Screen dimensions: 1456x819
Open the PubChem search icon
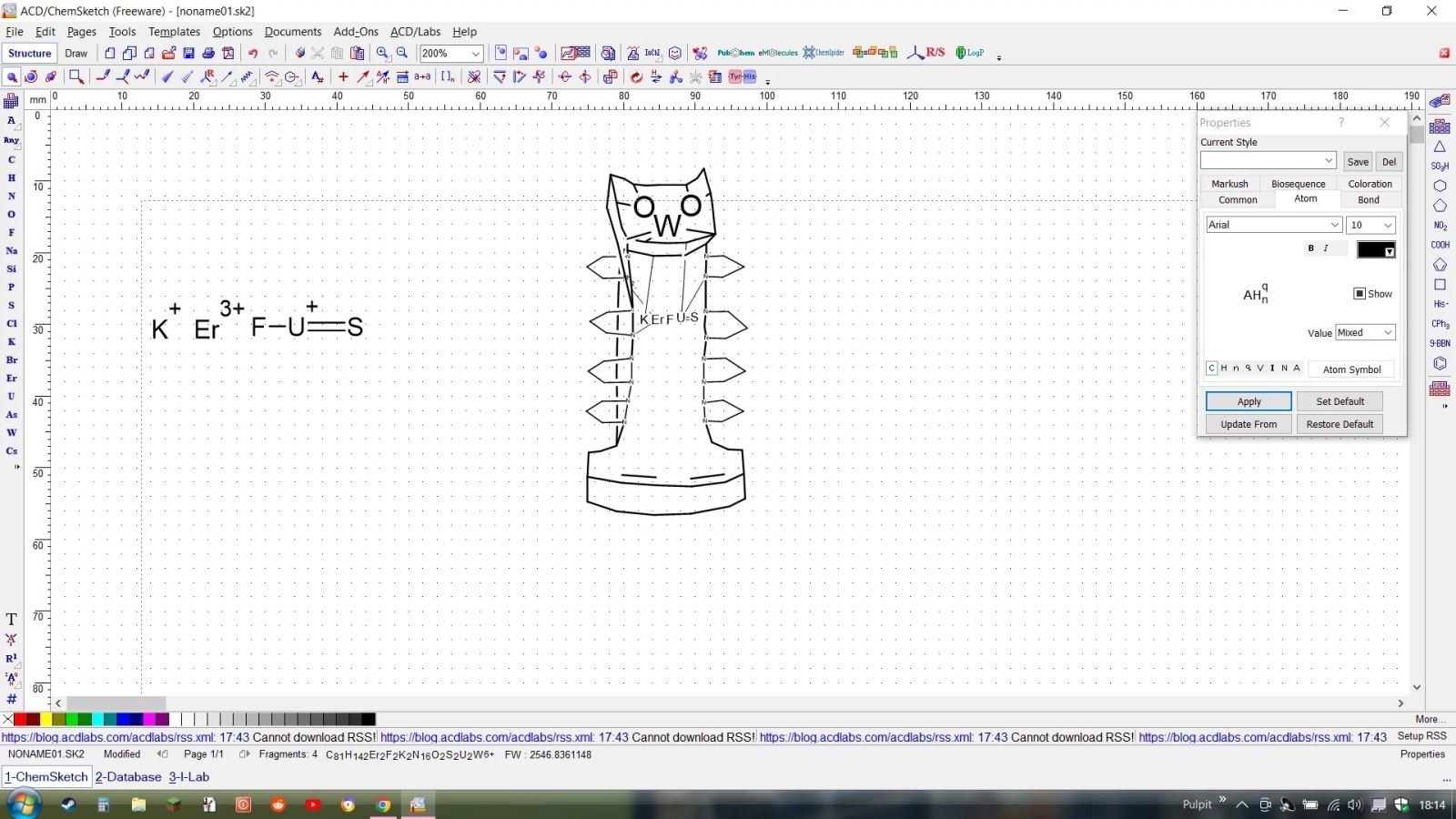(735, 53)
